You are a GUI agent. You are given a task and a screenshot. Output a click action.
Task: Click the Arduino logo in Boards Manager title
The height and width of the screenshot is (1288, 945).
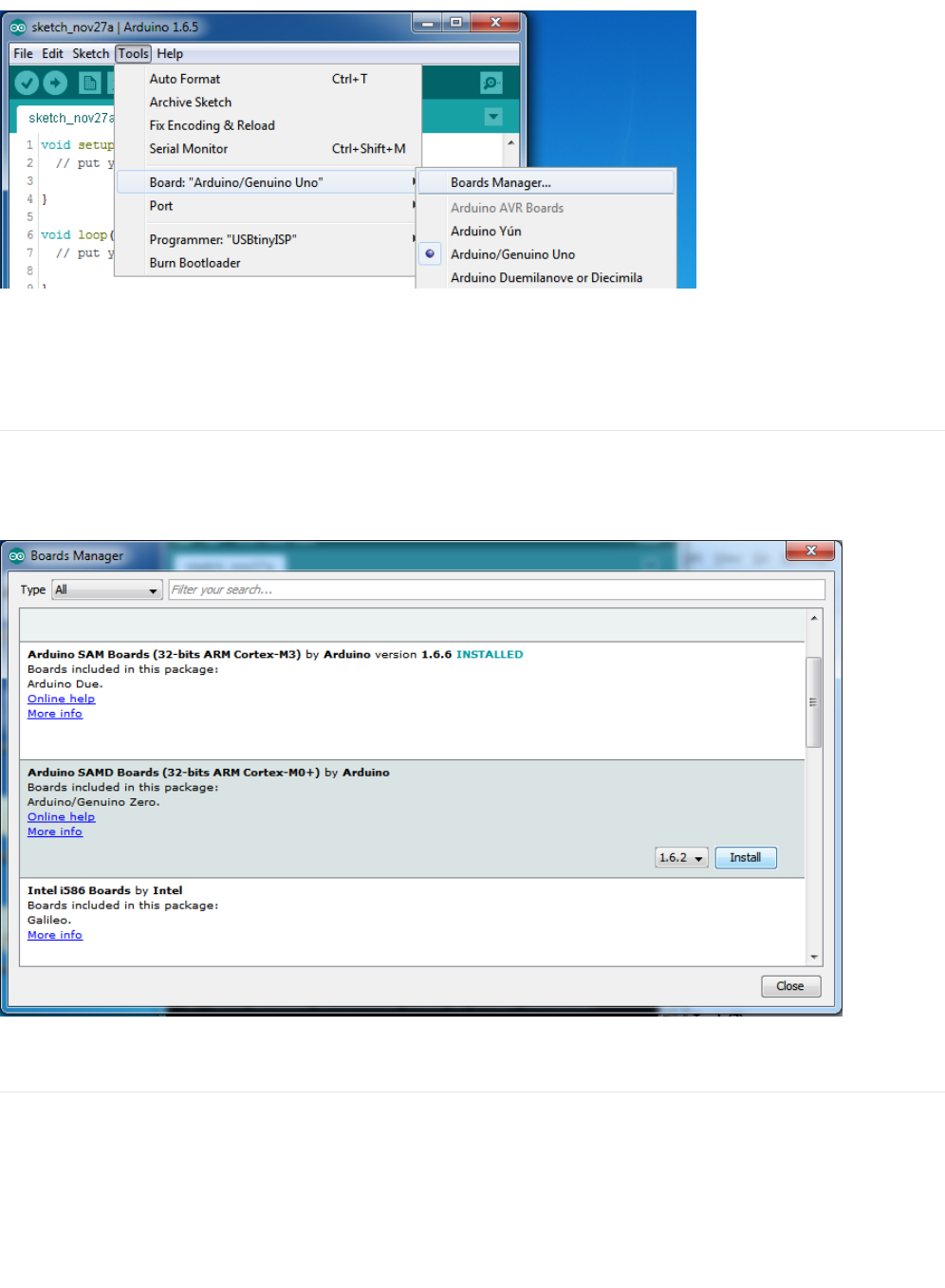coord(17,556)
